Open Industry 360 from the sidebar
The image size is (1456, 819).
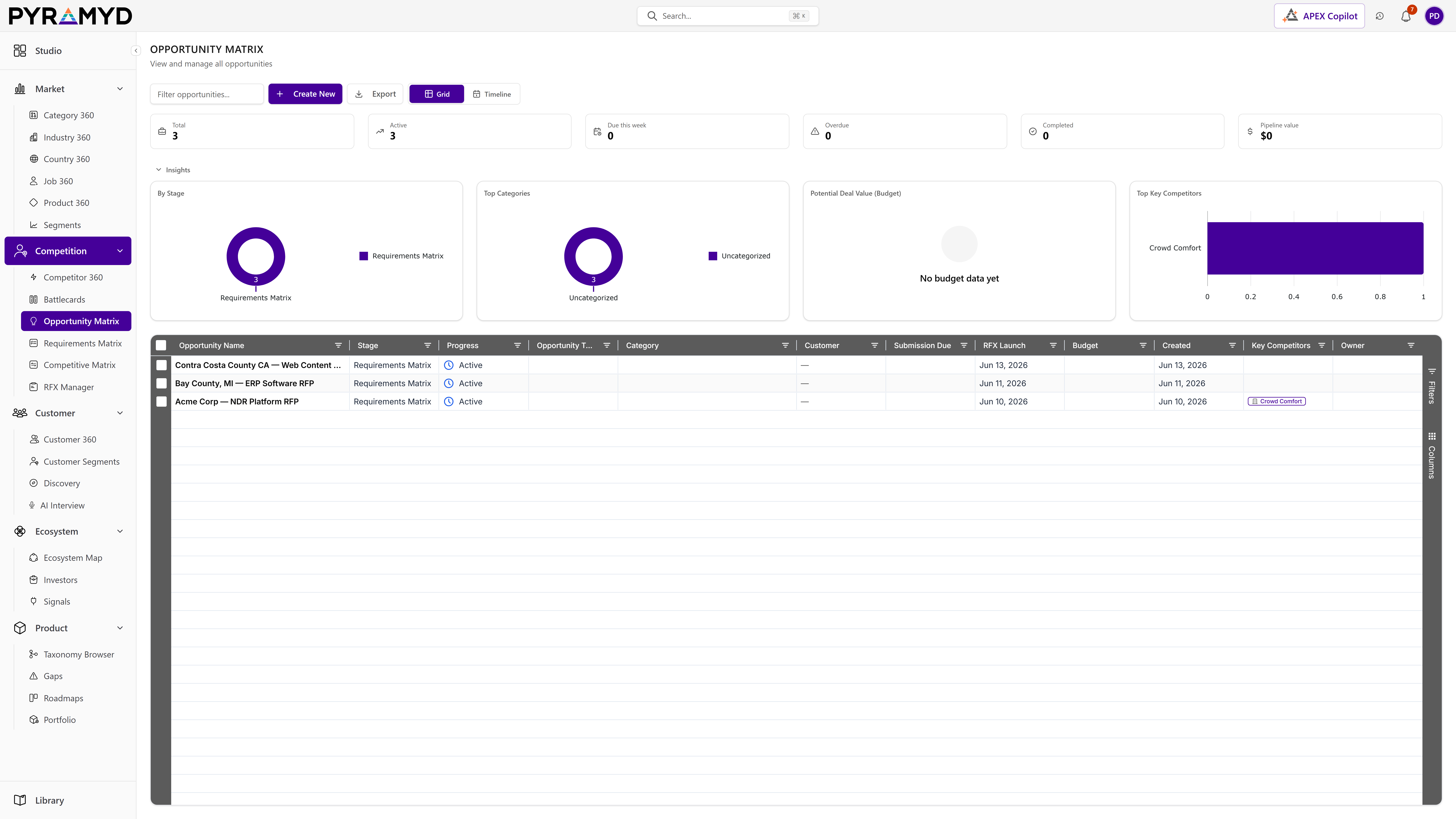(67, 137)
